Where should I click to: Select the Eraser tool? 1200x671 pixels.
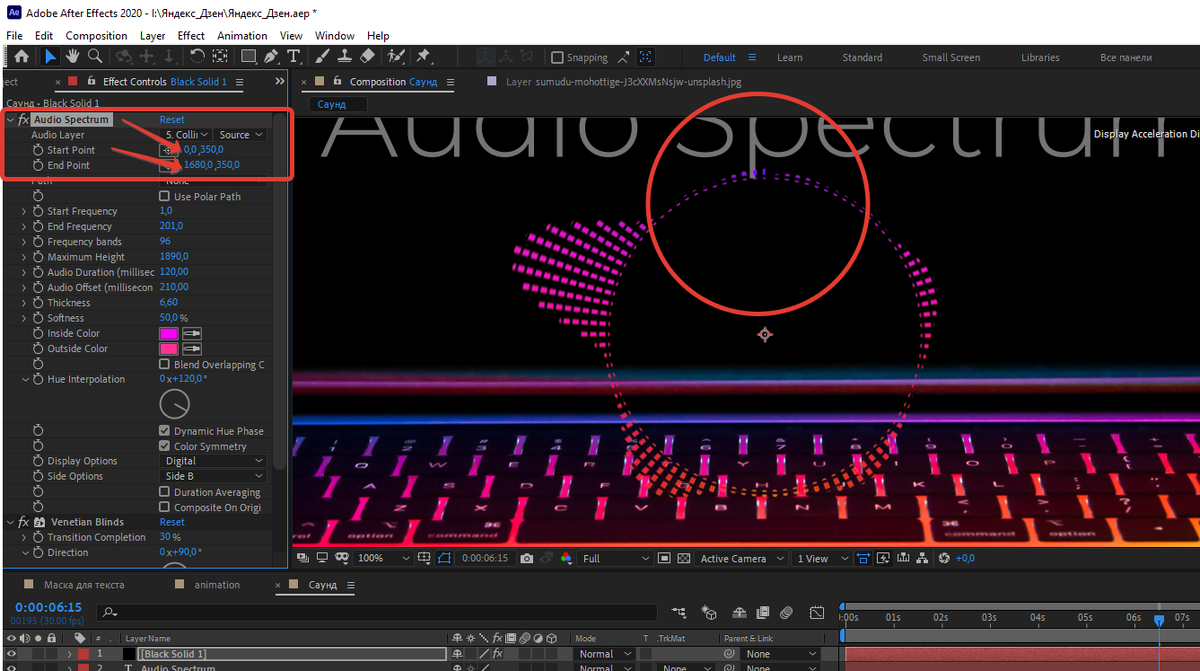coord(367,57)
